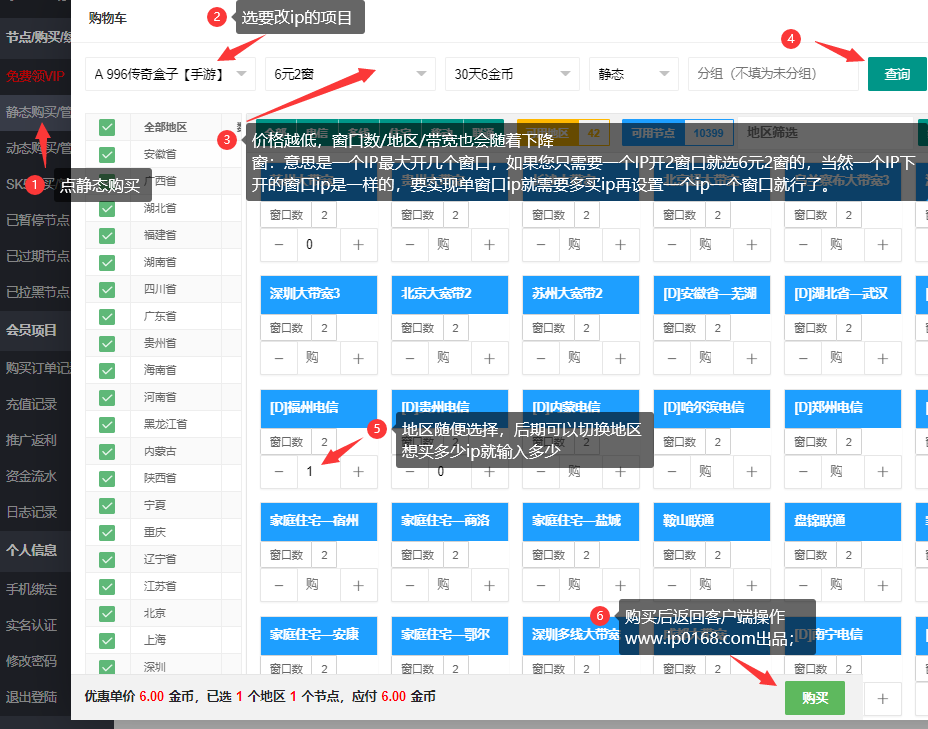Image resolution: width=928 pixels, height=729 pixels.
Task: Open the 30天6金币 duration dropdown
Action: click(513, 74)
